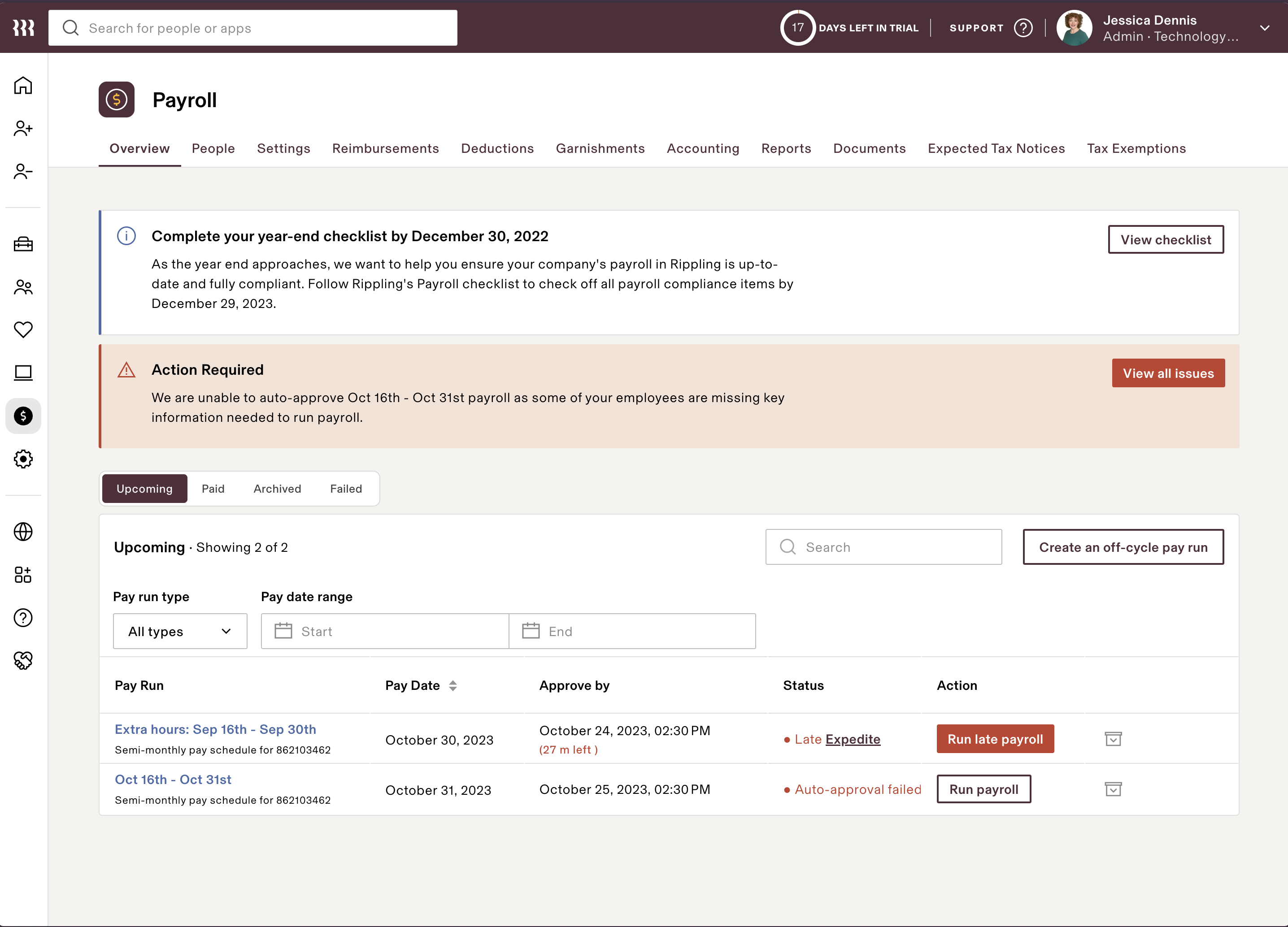
Task: Open the people group sidebar icon
Action: point(23,287)
